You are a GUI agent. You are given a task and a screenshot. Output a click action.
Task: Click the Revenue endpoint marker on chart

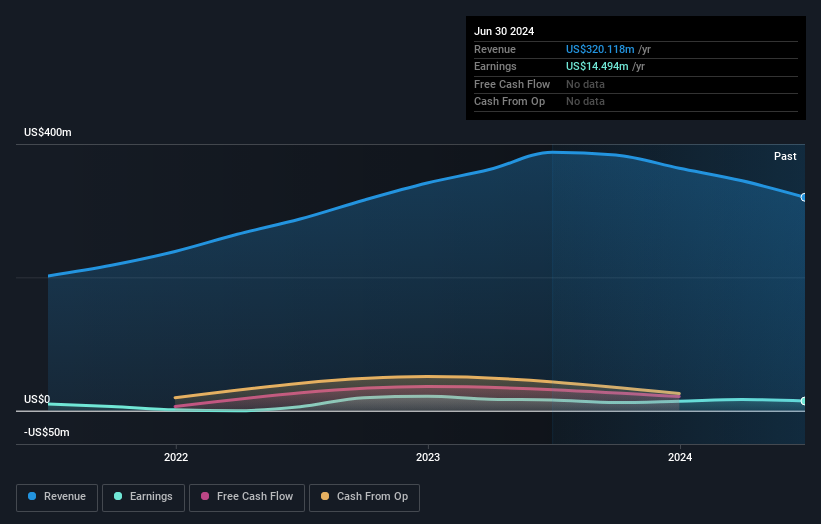click(x=804, y=197)
